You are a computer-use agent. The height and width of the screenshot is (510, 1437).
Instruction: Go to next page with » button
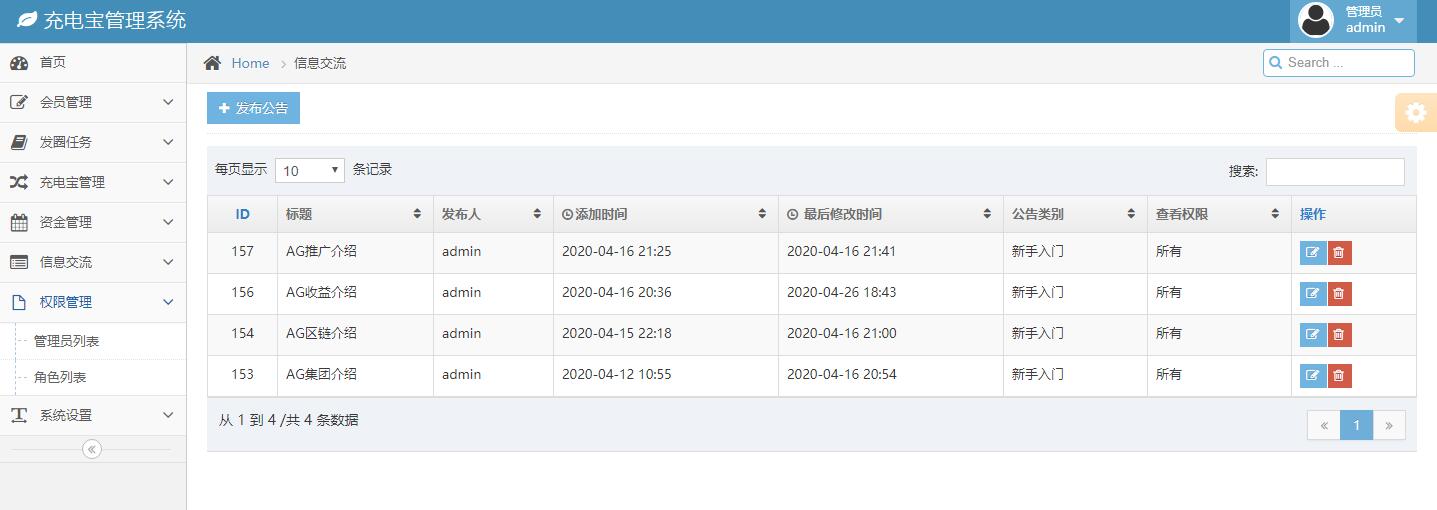click(x=1388, y=425)
